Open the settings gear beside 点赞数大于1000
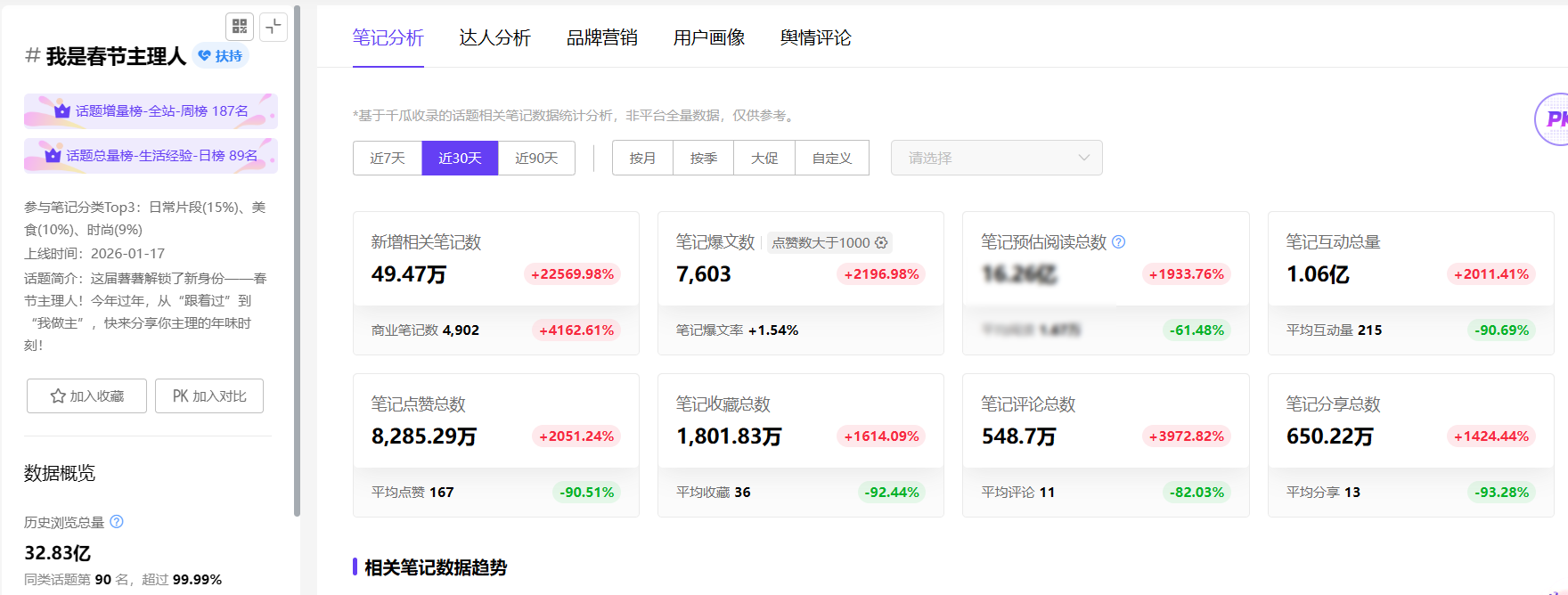This screenshot has height=595, width=1568. [881, 242]
